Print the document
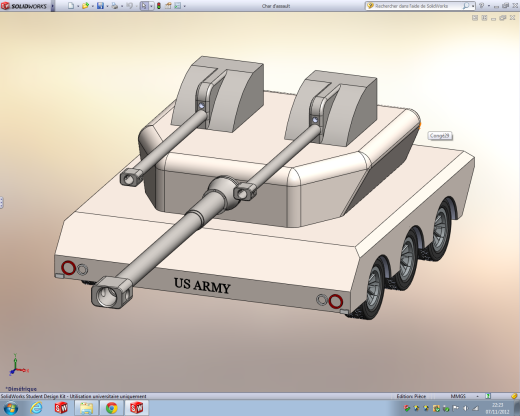 pos(115,6)
